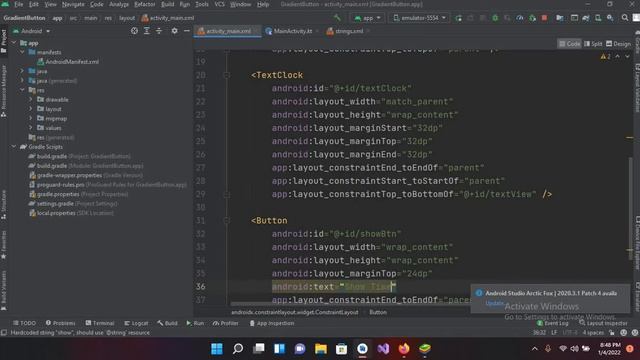Click the Apply Changes and Restart icon

[471, 18]
